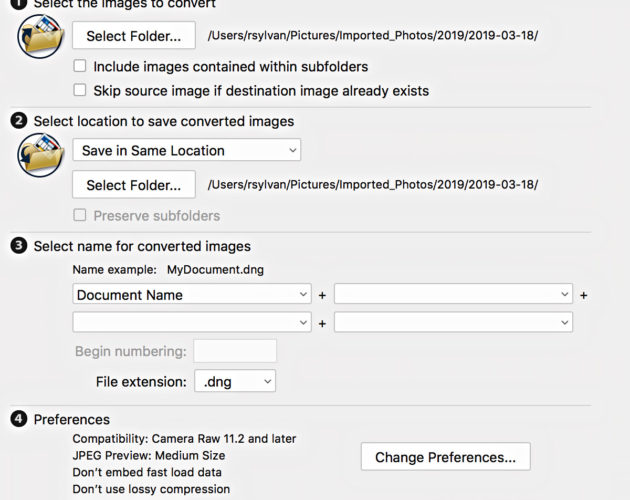
Task: Open the empty second naming dropdown in first row
Action: 453,294
